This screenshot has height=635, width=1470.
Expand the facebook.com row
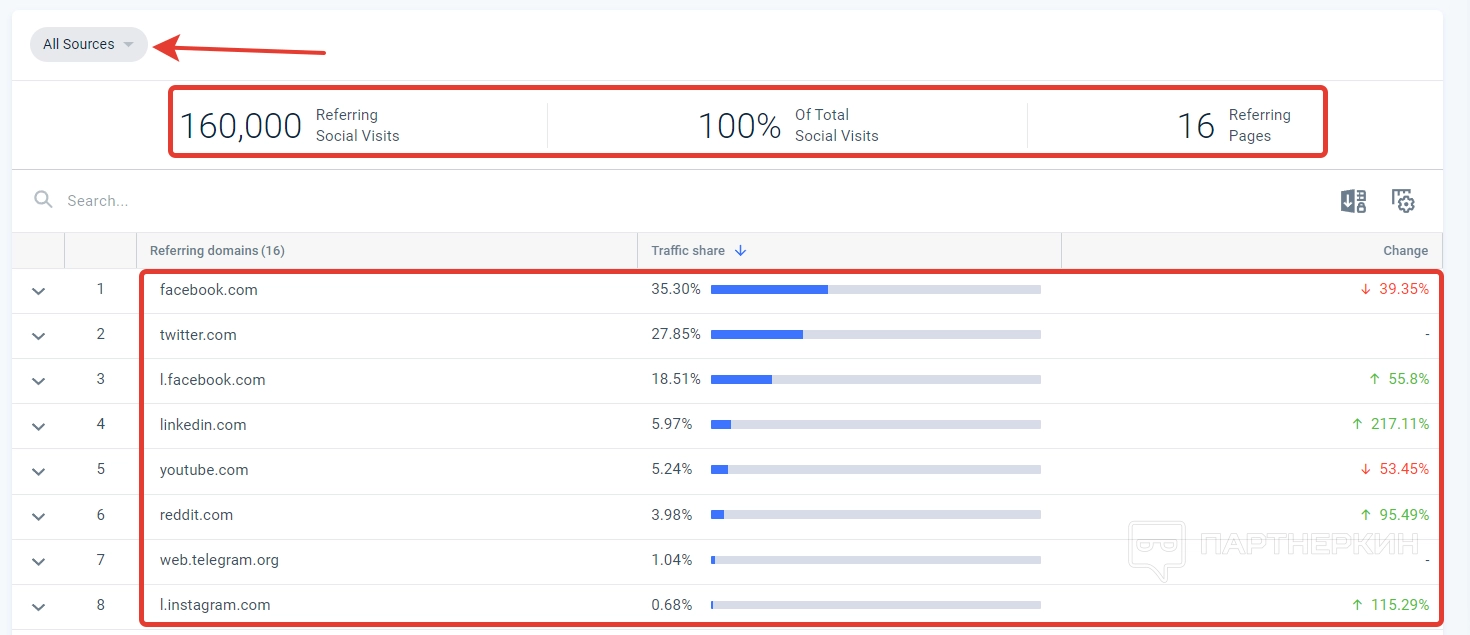[38, 291]
